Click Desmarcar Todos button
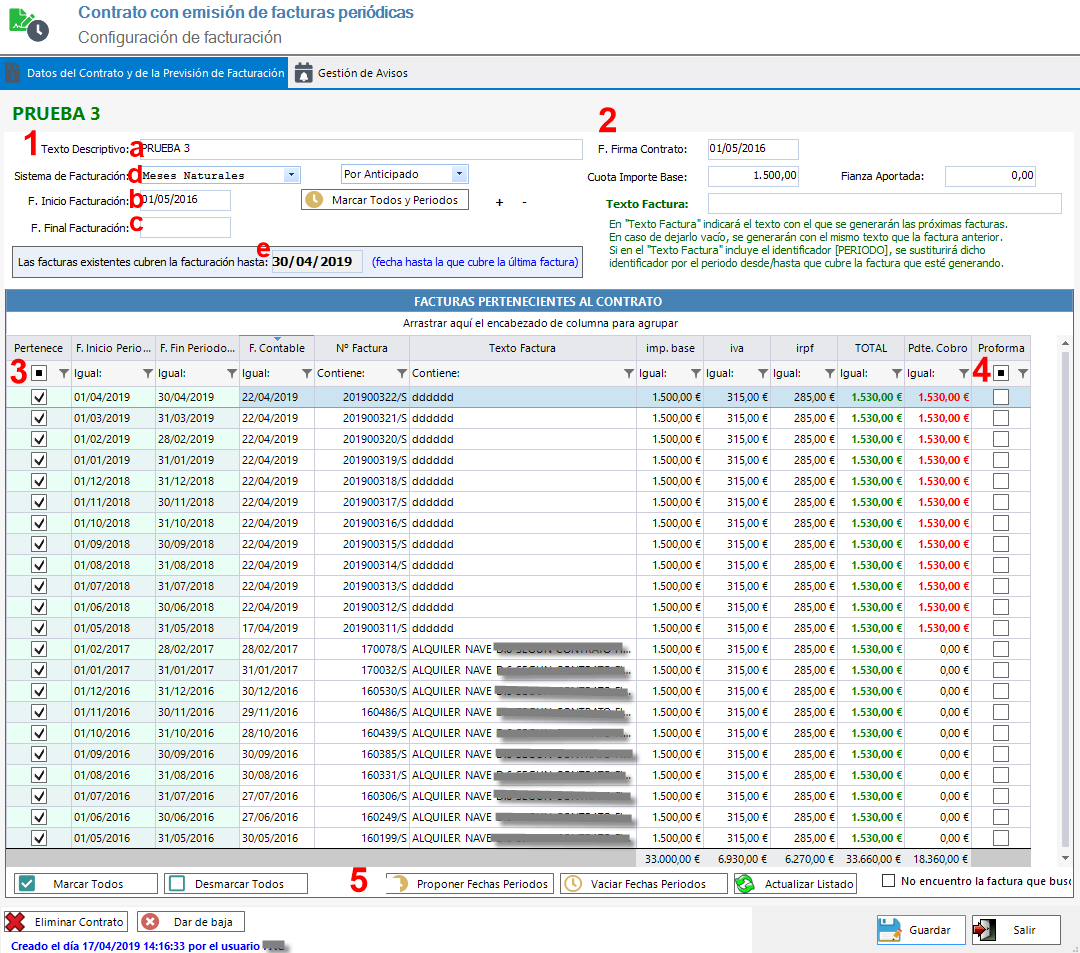The height and width of the screenshot is (953, 1080). point(236,883)
